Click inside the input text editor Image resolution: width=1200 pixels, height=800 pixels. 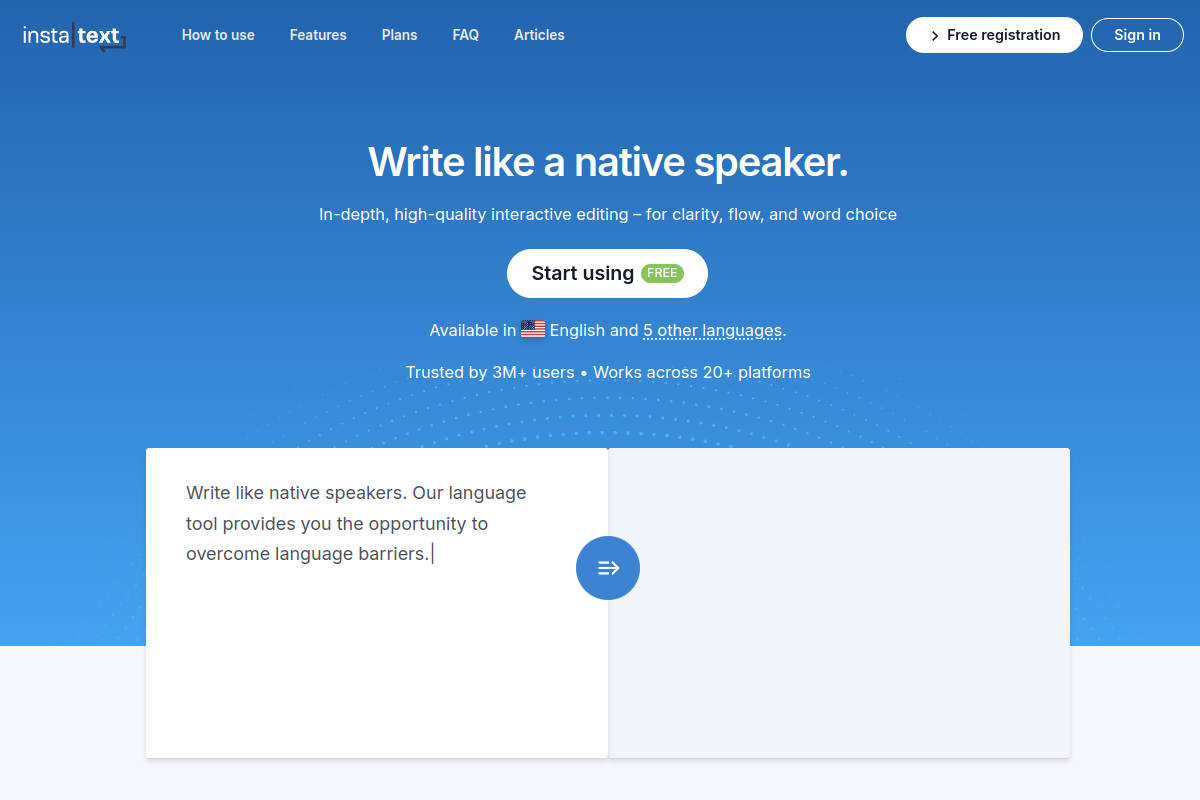coord(377,603)
